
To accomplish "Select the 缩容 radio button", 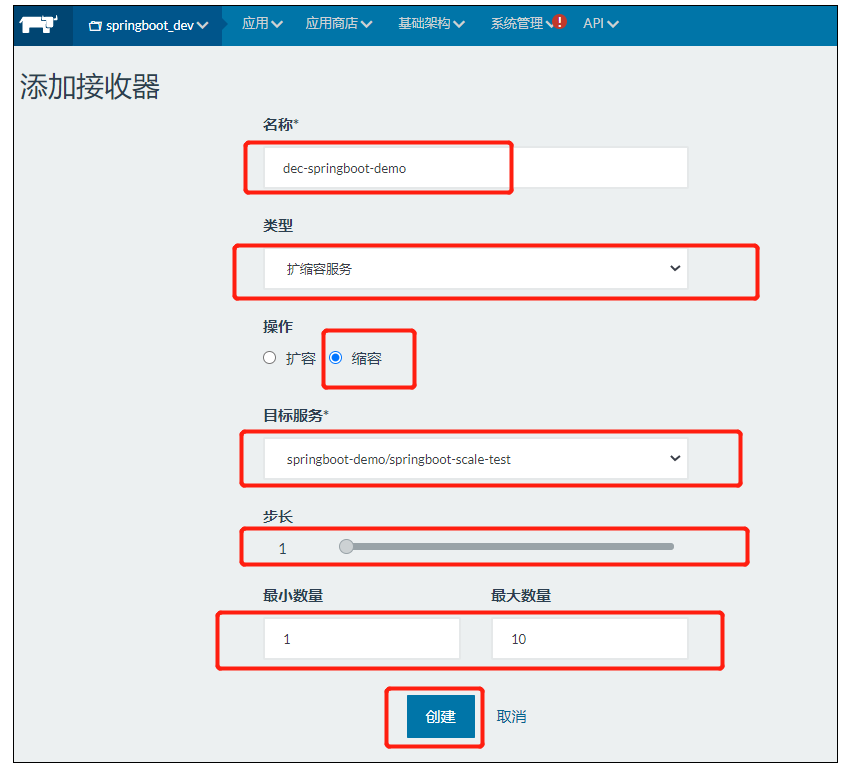I will [335, 357].
